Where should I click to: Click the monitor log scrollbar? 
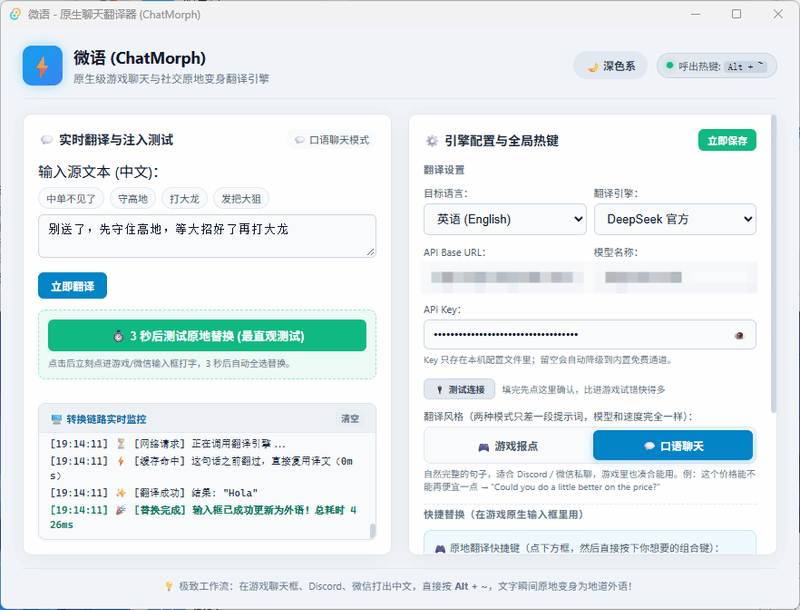click(372, 530)
